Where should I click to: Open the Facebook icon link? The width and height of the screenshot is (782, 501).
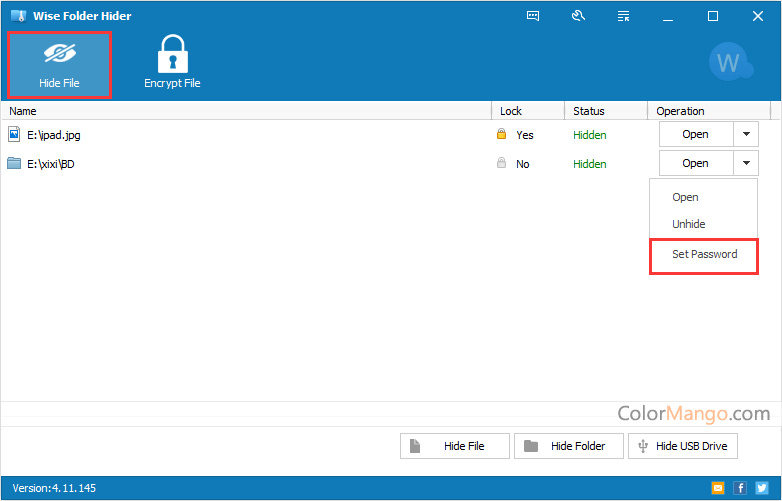pos(740,488)
